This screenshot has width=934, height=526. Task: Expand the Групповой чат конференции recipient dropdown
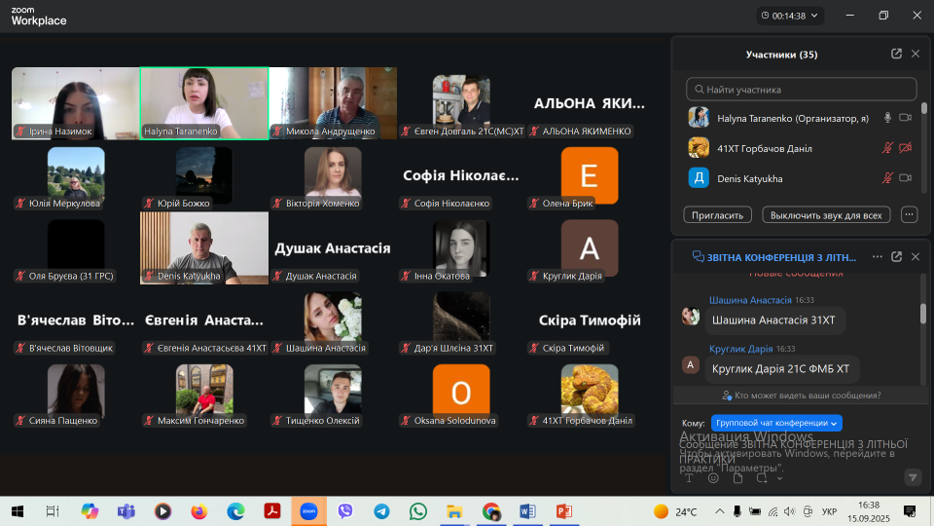[x=776, y=423]
